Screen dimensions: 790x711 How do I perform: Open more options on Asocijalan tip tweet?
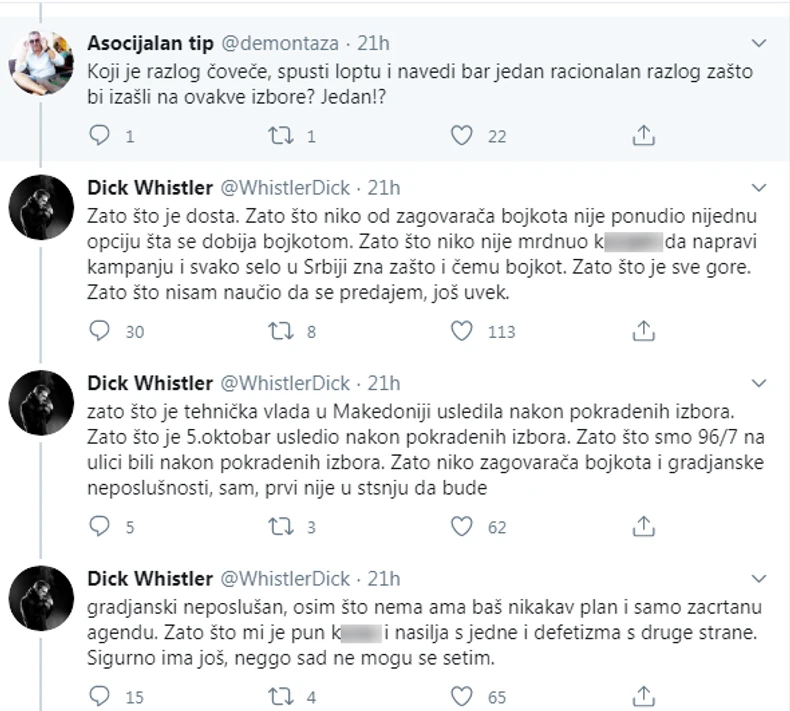click(x=759, y=43)
